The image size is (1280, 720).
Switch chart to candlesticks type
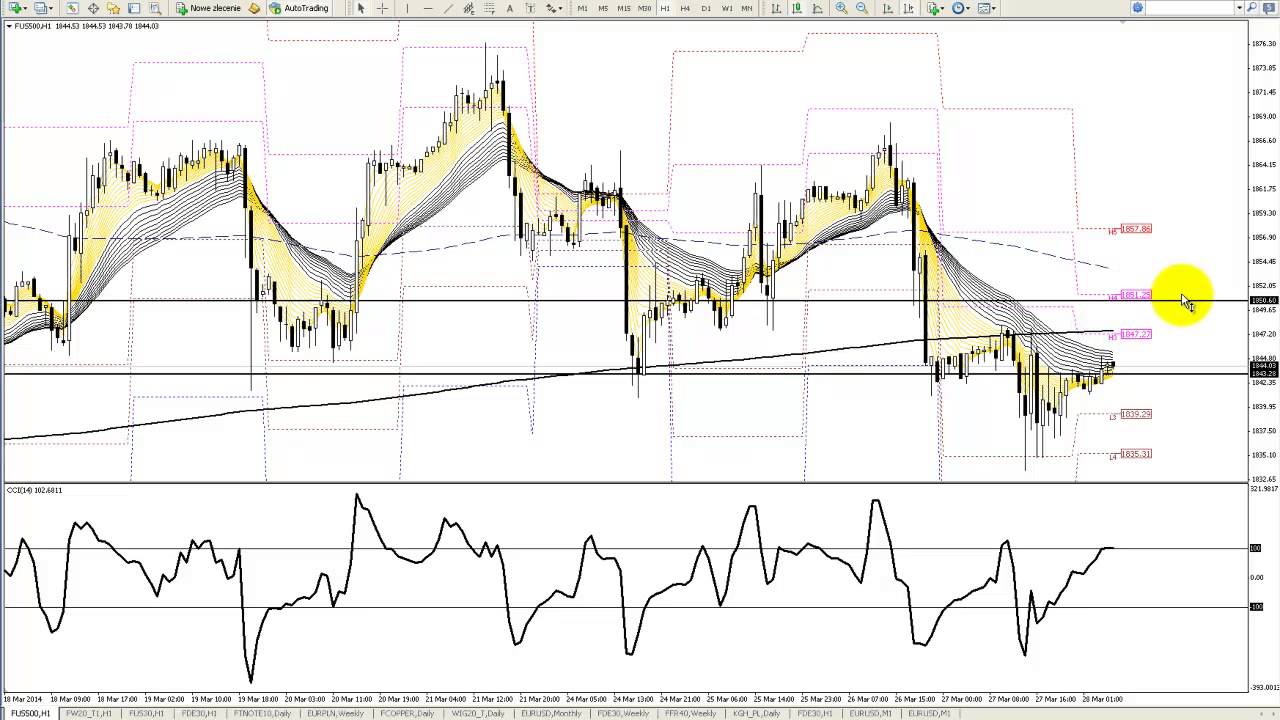(x=797, y=8)
